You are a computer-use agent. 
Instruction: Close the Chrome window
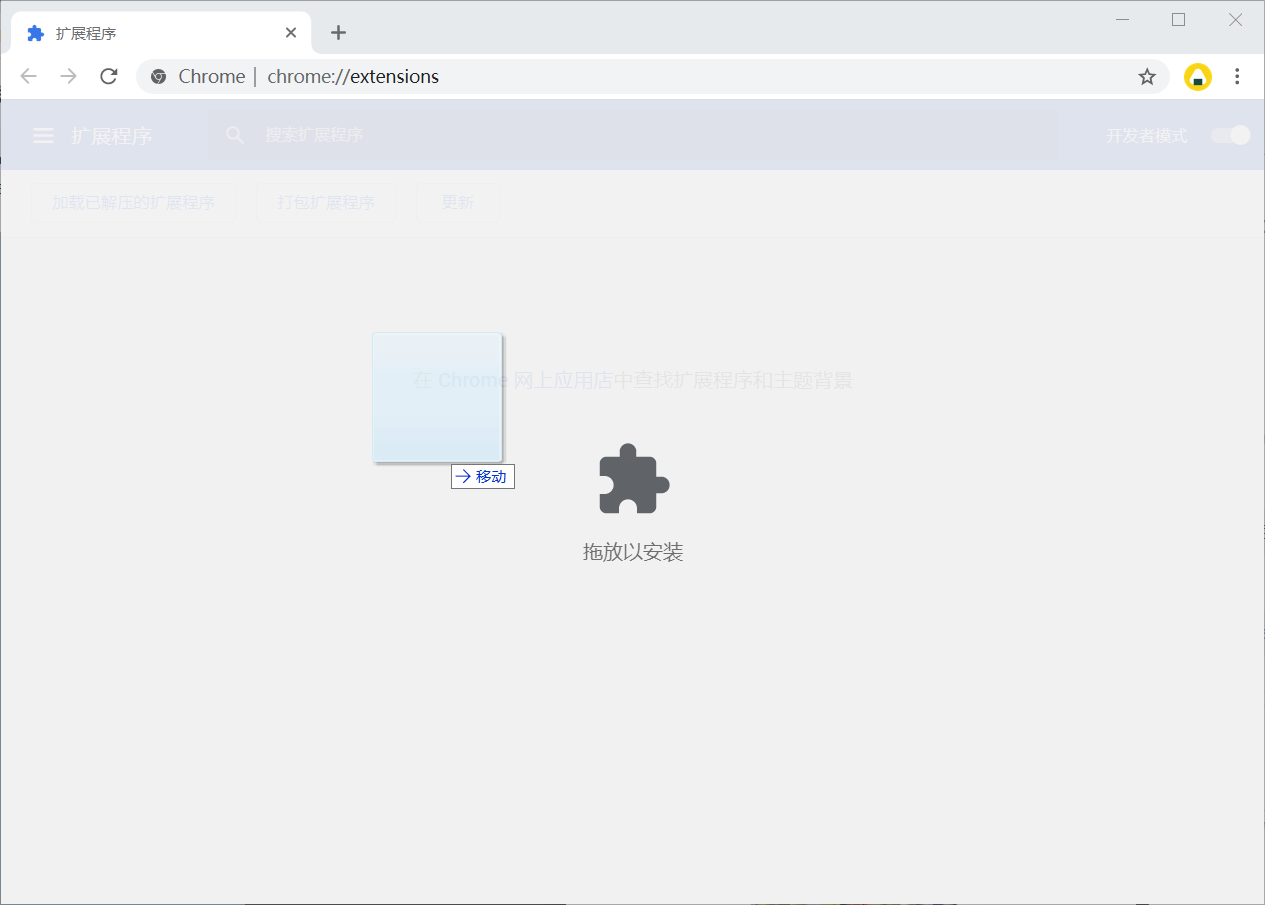[x=1235, y=20]
